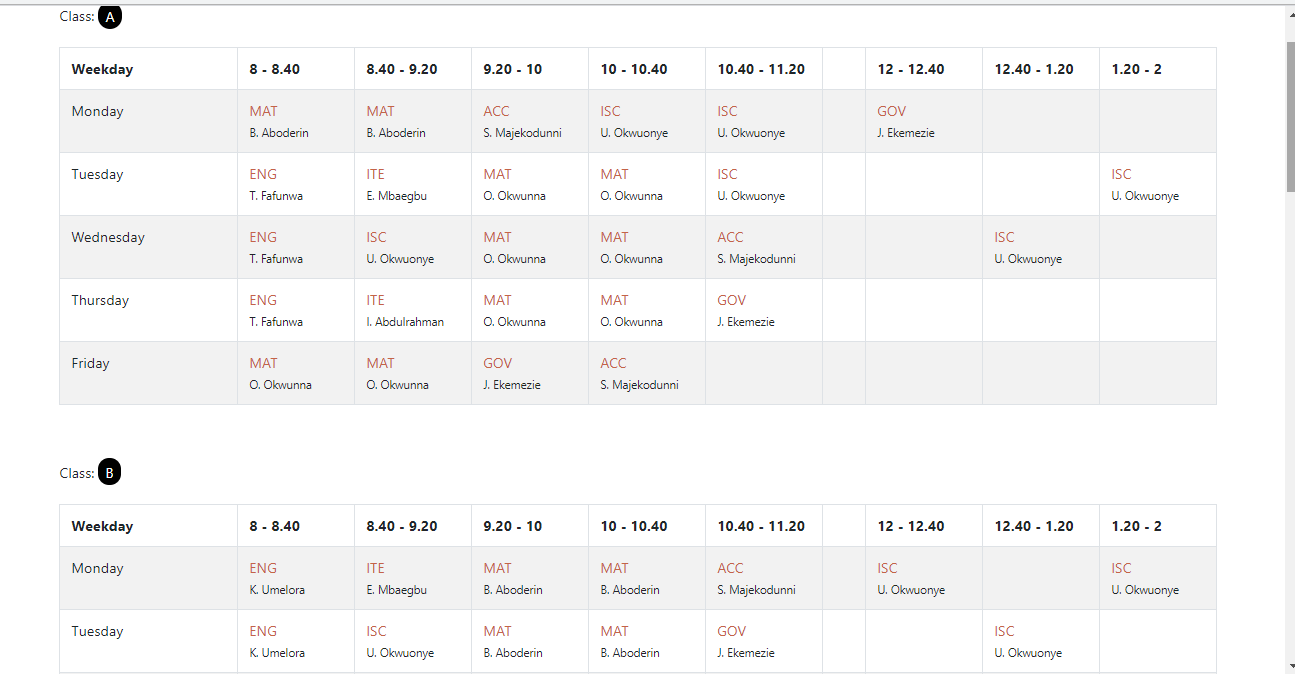Viewport: 1295px width, 674px height.
Task: Click Class B 12 - 12.40 header
Action: point(923,526)
